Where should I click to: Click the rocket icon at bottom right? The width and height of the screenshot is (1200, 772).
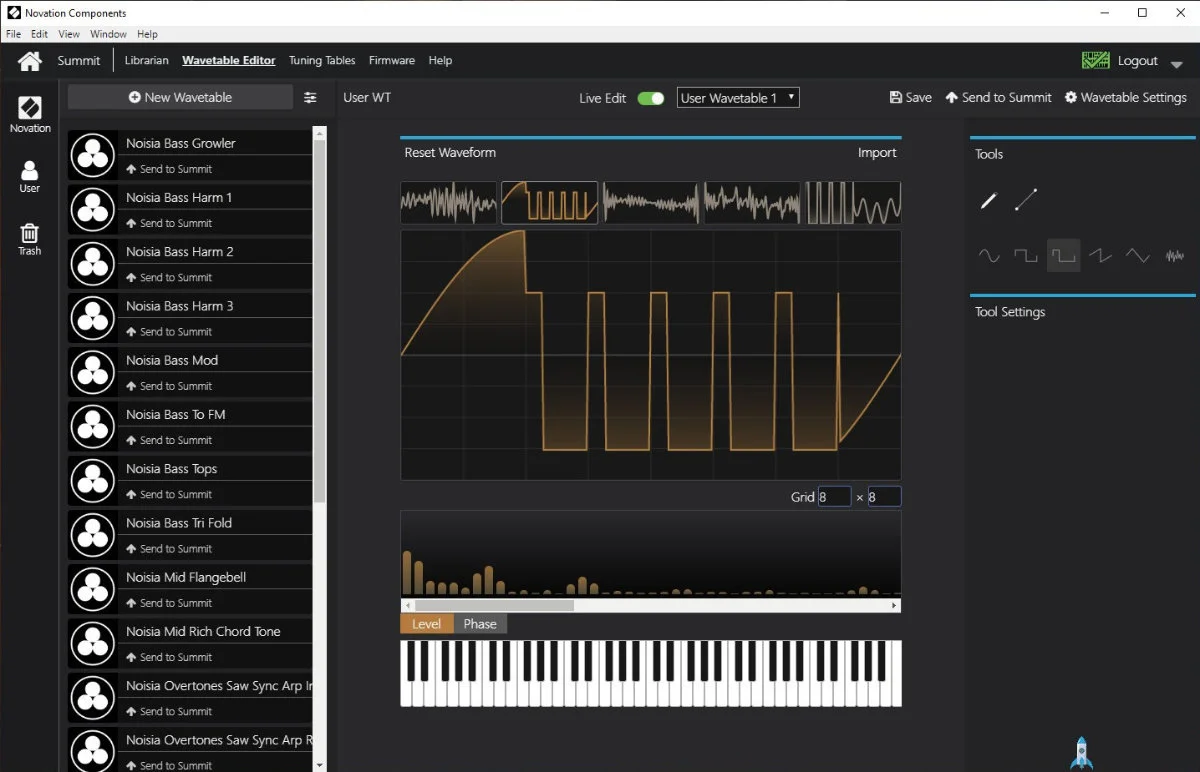1082,752
